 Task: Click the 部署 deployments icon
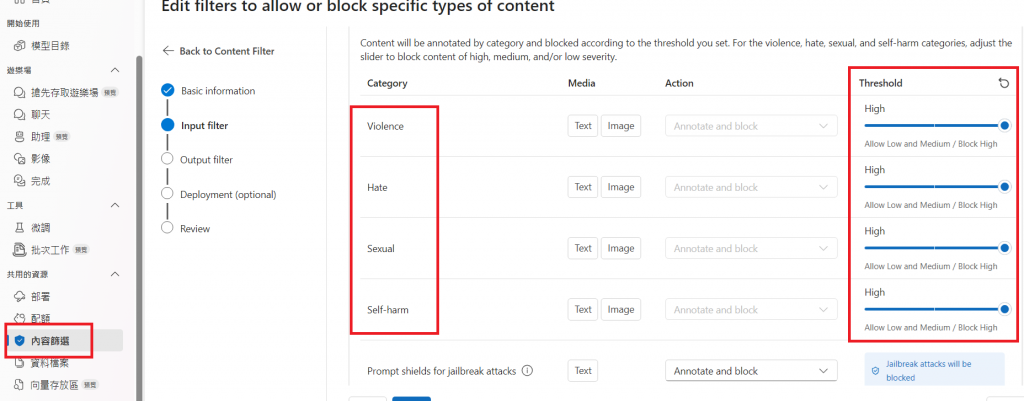19,295
